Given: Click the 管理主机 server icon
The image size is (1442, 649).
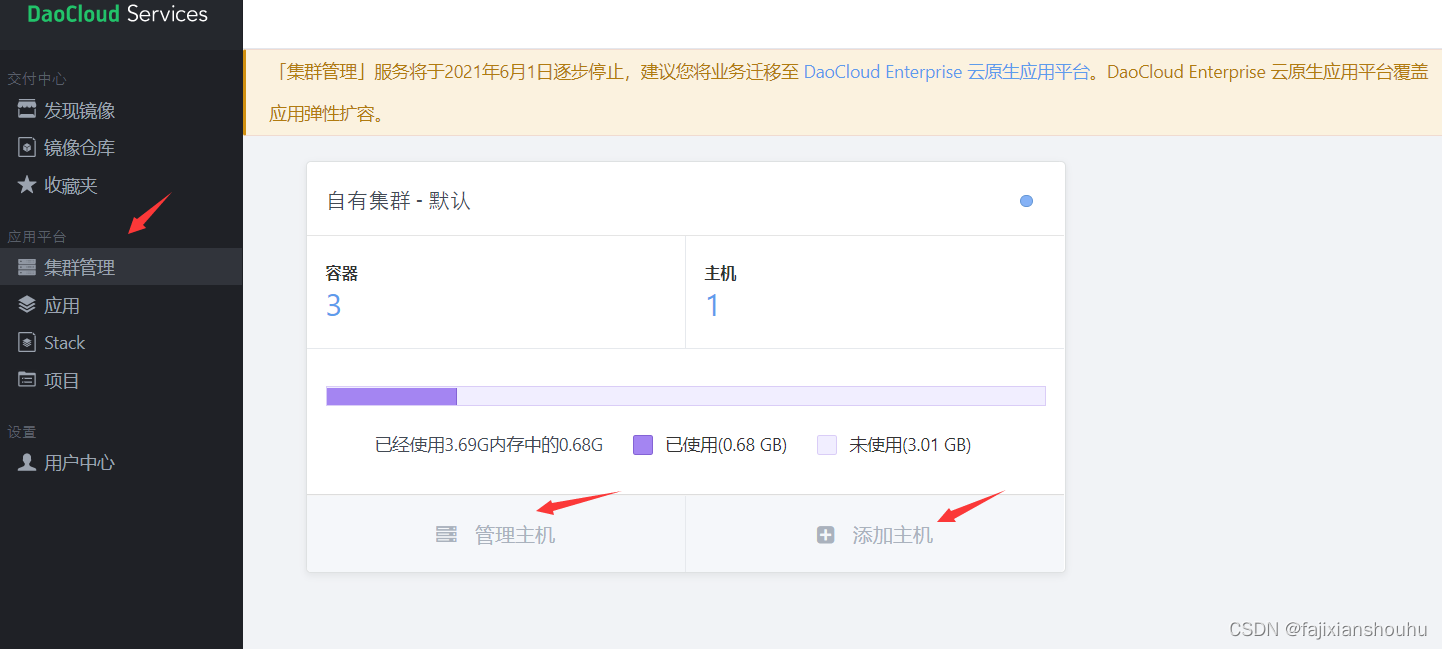Looking at the screenshot, I should pos(446,535).
